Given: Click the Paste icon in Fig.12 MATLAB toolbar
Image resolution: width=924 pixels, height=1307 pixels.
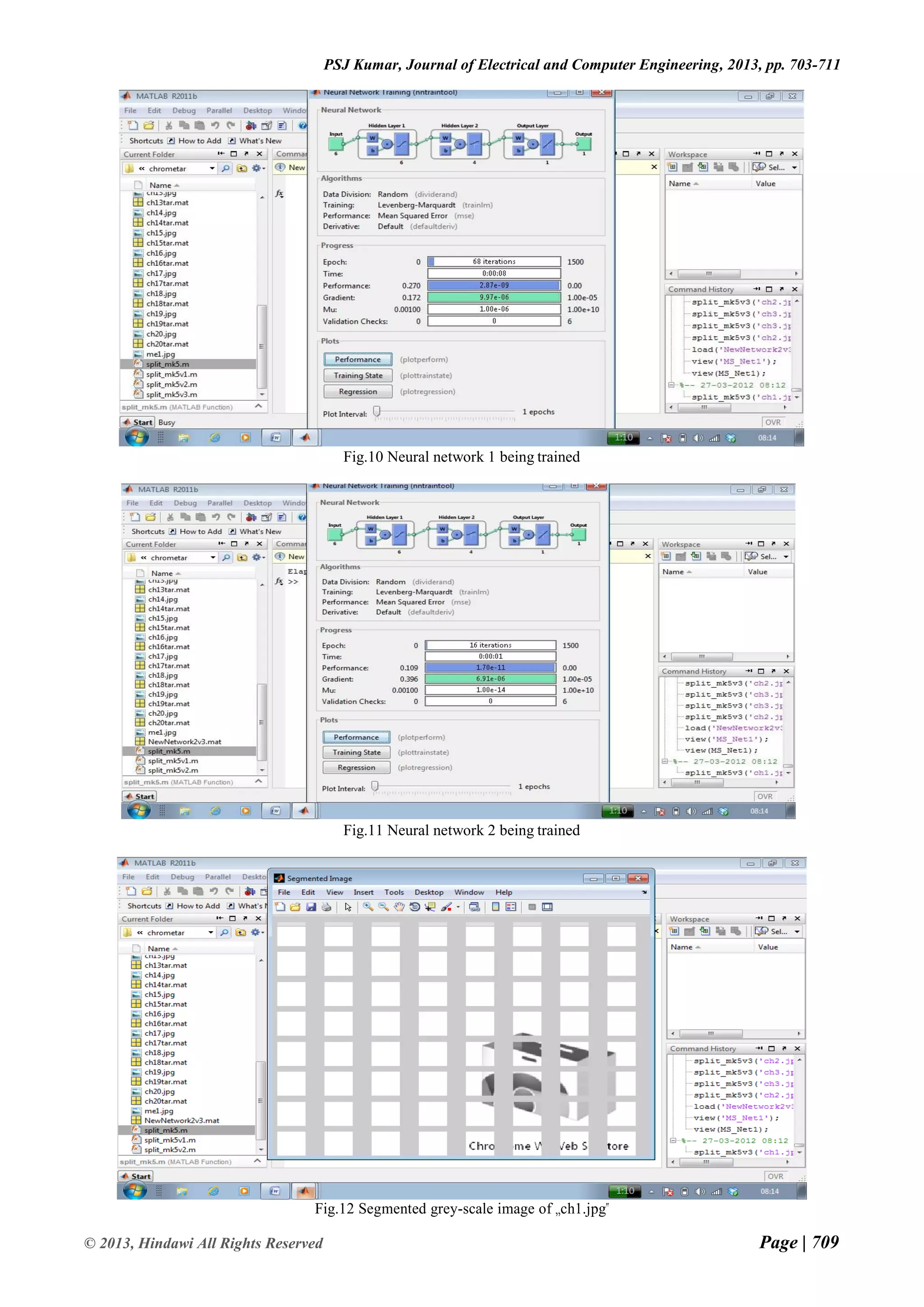Looking at the screenshot, I should point(198,891).
